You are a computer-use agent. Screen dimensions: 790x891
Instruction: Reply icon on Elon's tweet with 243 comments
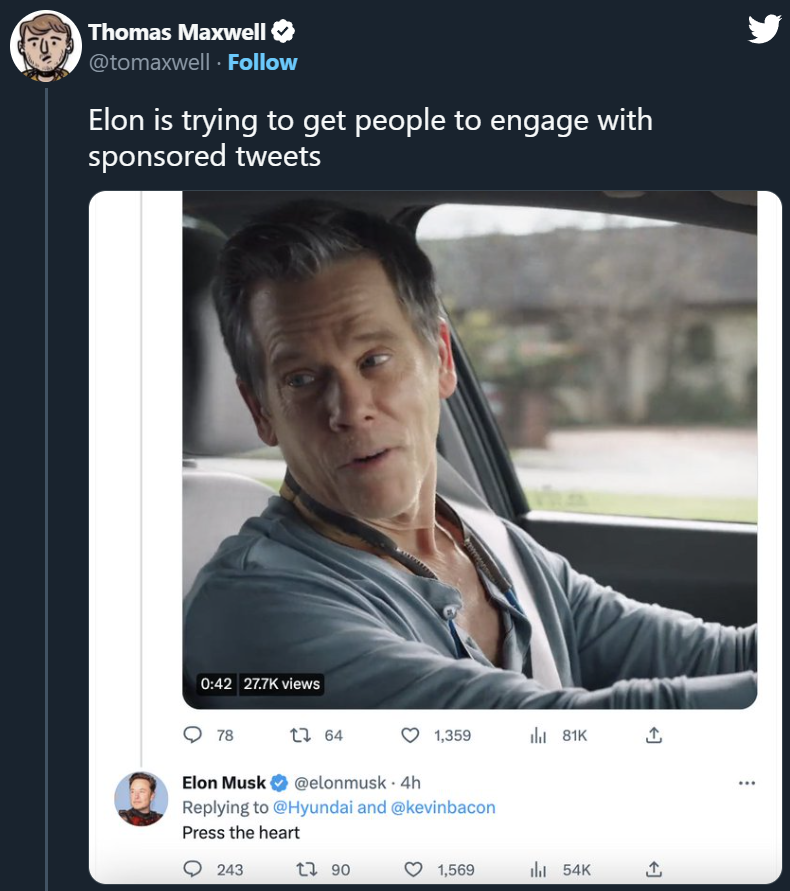[x=193, y=869]
